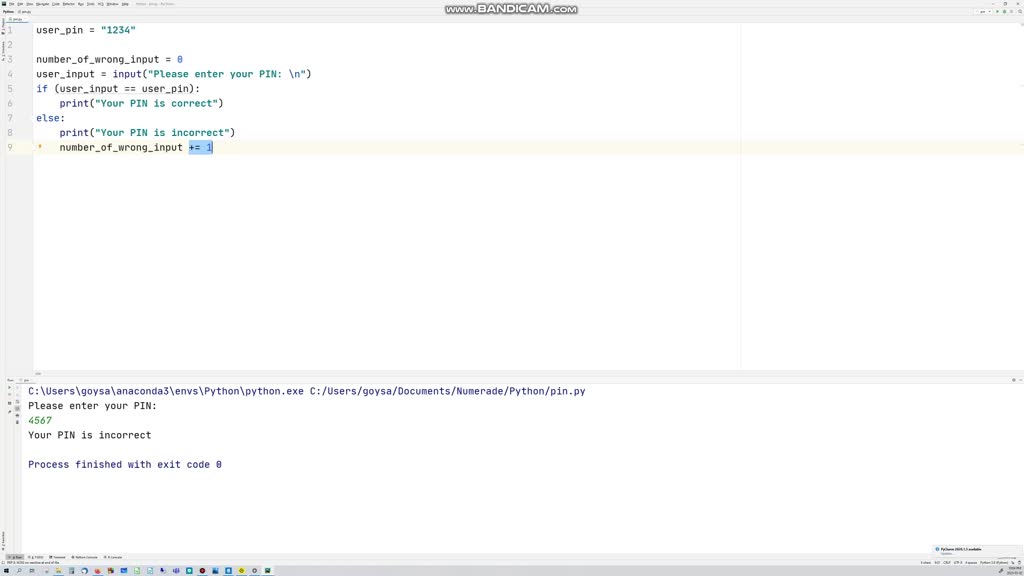Click 'Process finished with exit code 0' text

pos(125,464)
